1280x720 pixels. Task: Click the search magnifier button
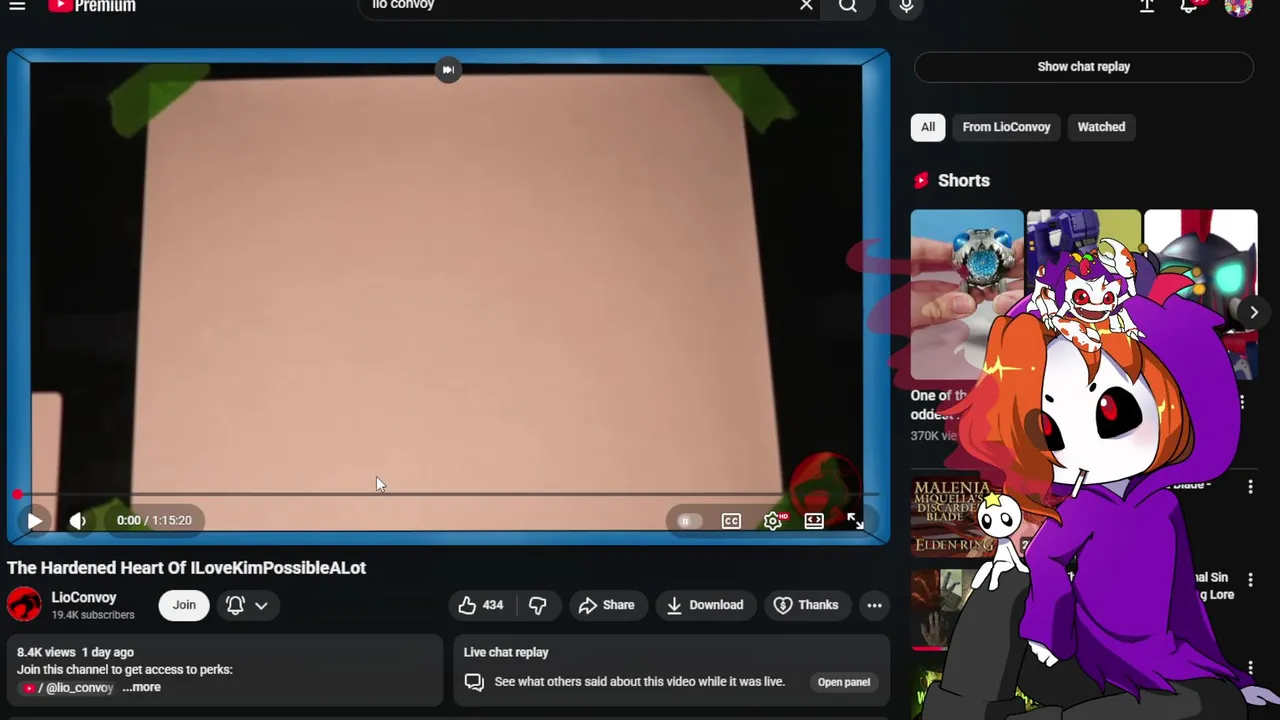tap(848, 6)
